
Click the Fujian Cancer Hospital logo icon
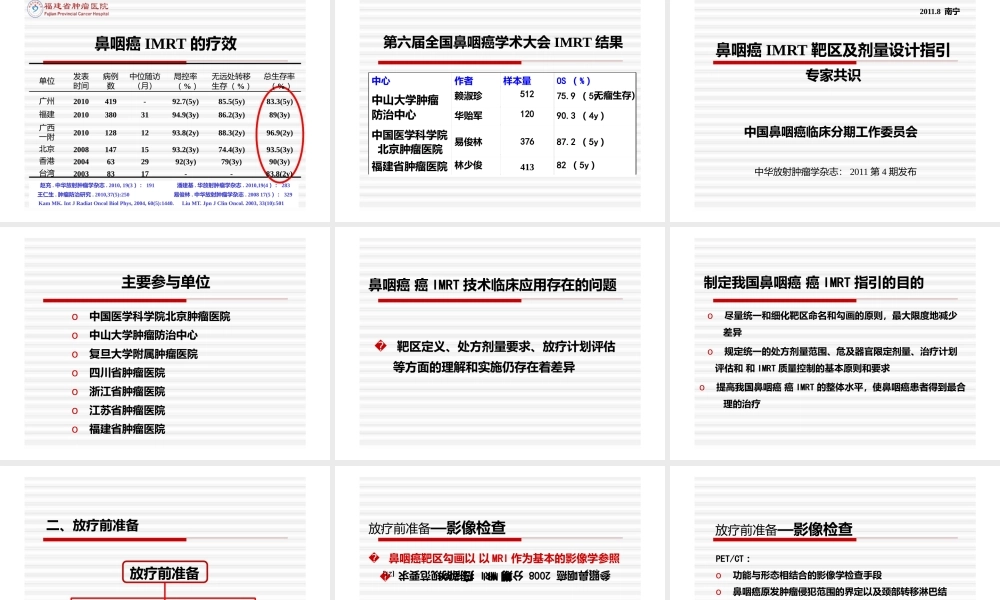tap(35, 9)
